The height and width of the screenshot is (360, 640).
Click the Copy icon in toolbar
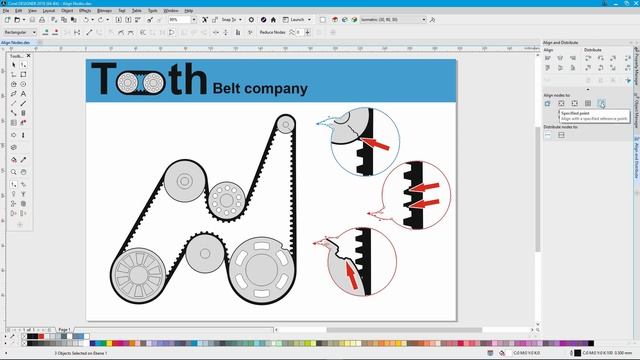point(64,20)
